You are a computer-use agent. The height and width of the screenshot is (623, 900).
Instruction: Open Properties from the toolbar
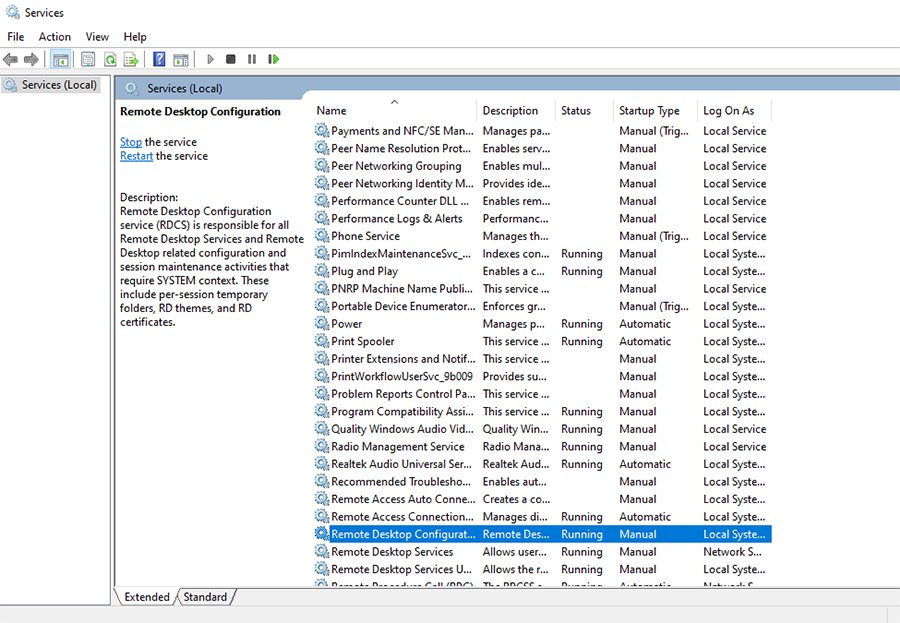click(x=88, y=60)
